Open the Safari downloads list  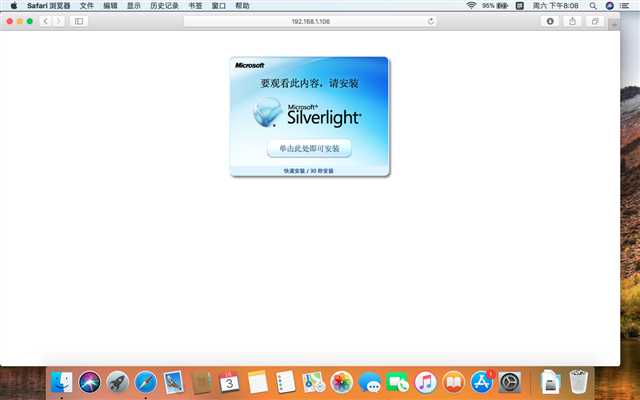tap(550, 21)
